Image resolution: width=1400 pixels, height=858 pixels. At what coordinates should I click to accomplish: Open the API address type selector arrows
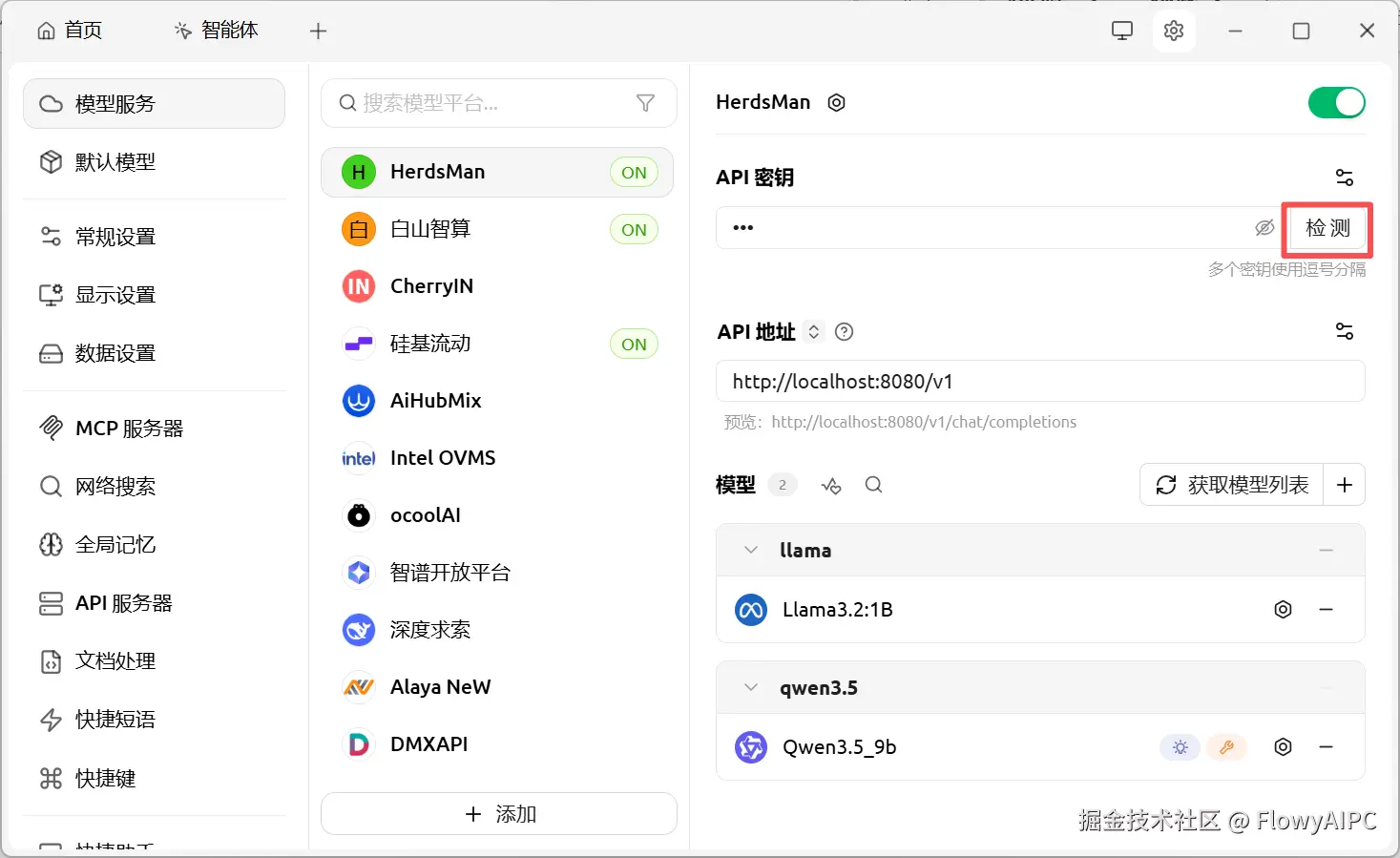click(814, 332)
